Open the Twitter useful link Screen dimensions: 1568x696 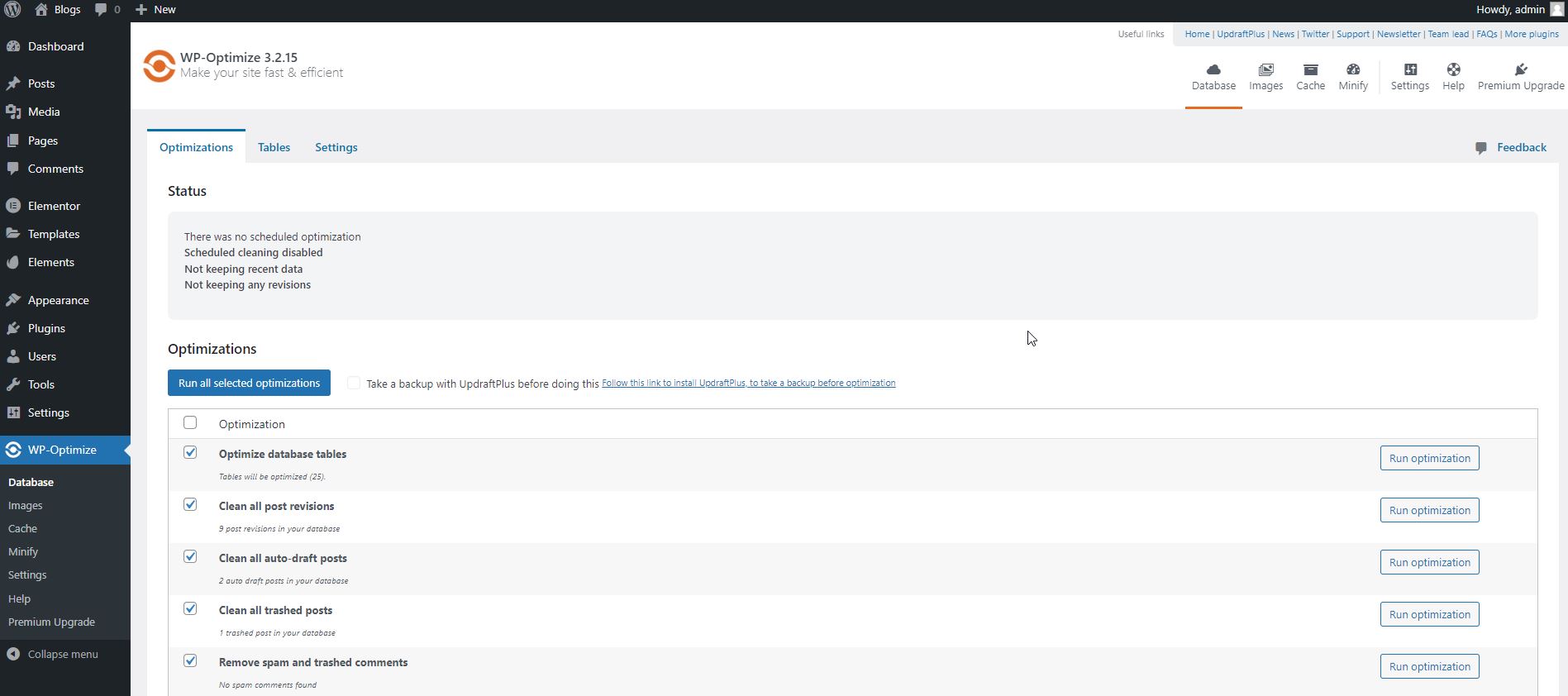(1315, 34)
